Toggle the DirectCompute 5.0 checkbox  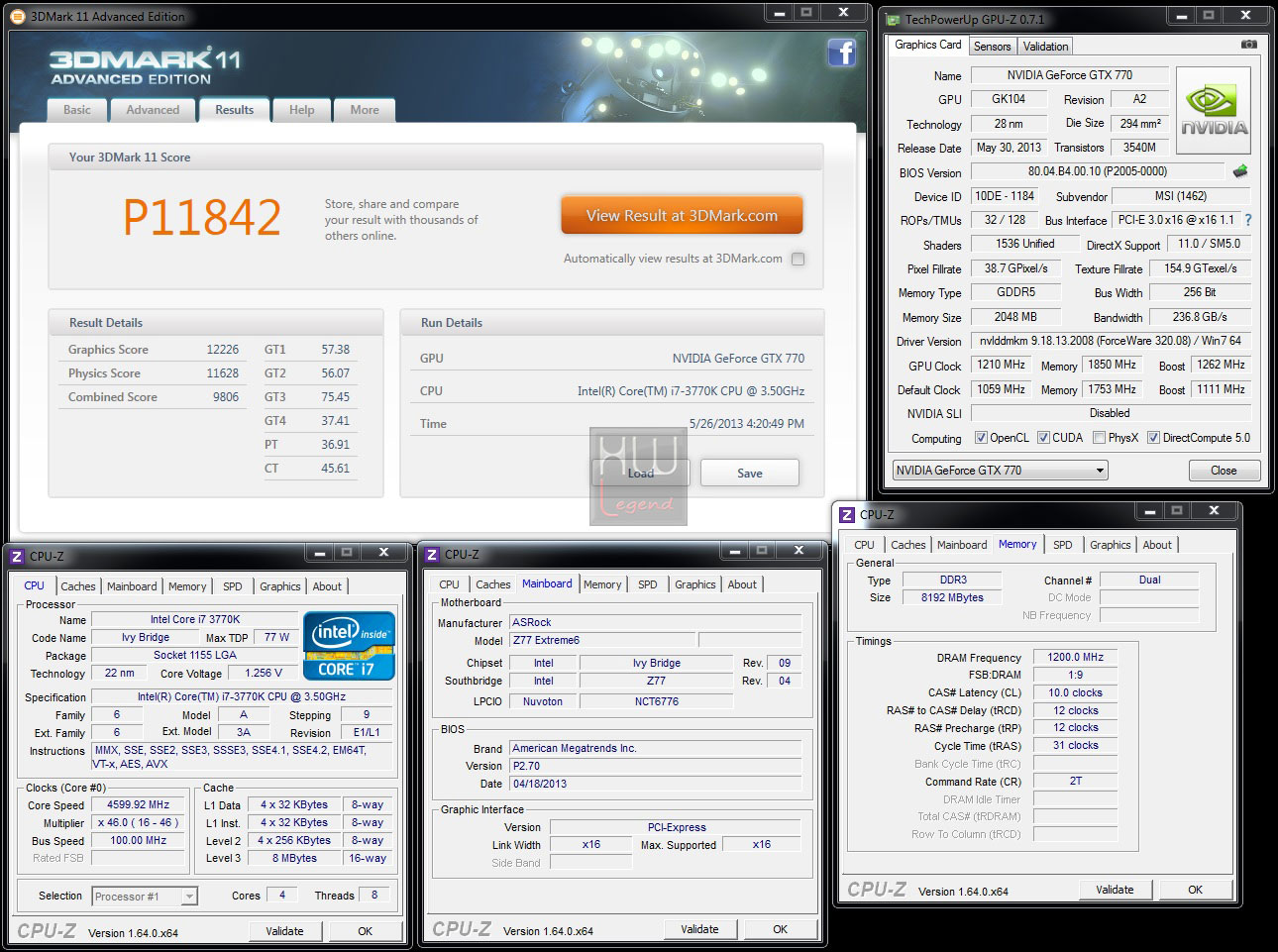click(x=1153, y=437)
